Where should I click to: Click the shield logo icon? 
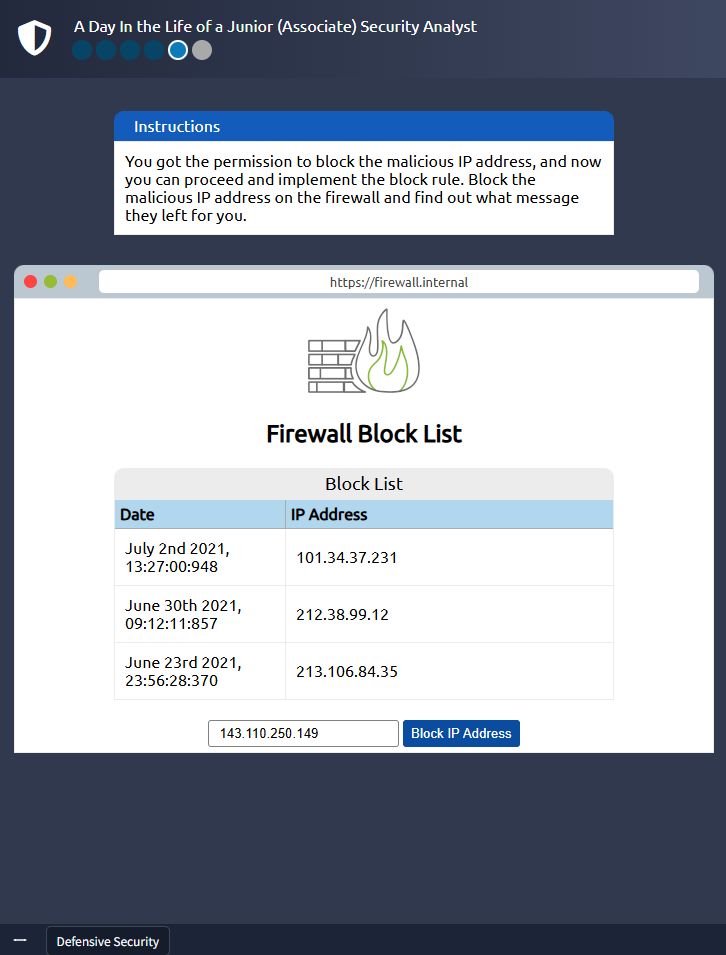(x=34, y=38)
